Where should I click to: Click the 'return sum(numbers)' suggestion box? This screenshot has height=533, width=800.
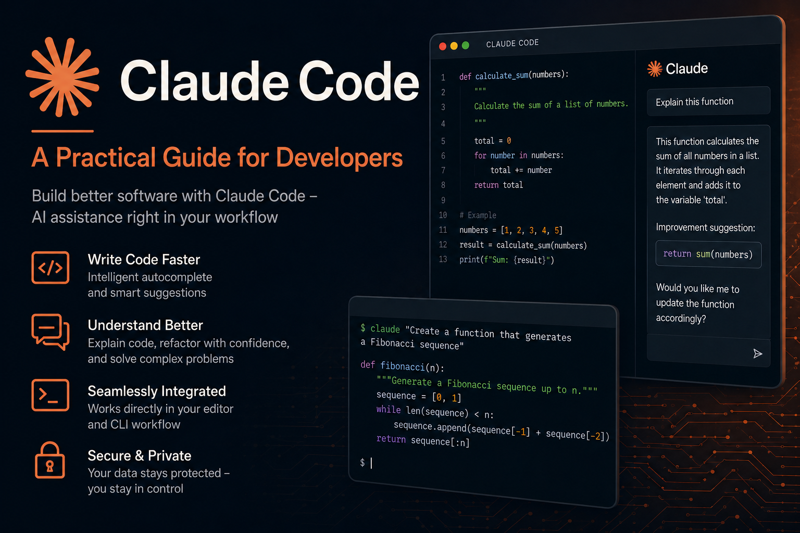point(708,254)
